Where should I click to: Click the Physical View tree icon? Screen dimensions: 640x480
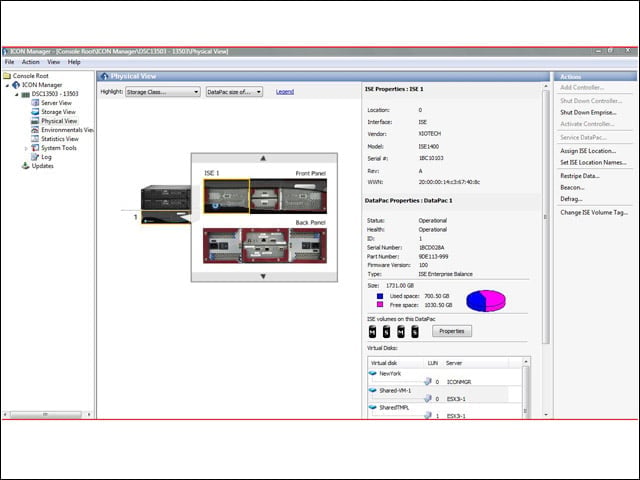[35, 121]
